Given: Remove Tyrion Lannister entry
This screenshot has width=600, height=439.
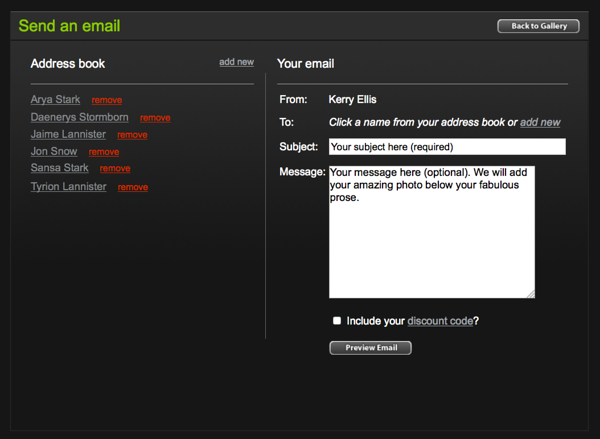Looking at the screenshot, I should click(133, 188).
